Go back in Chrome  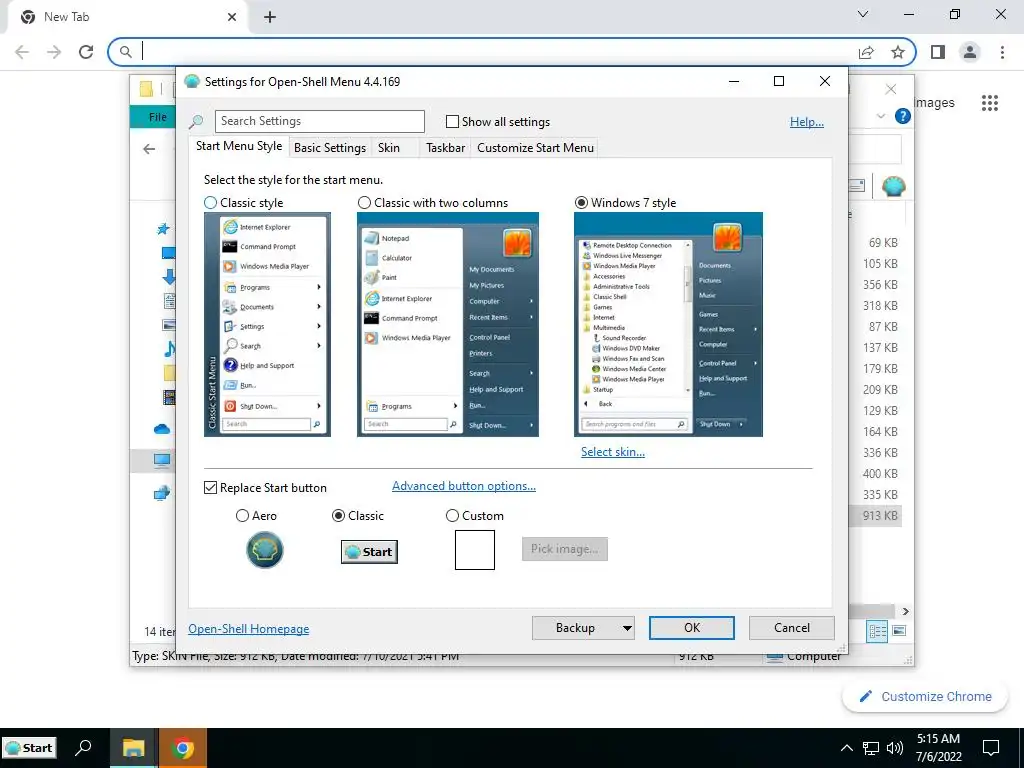pos(22,52)
